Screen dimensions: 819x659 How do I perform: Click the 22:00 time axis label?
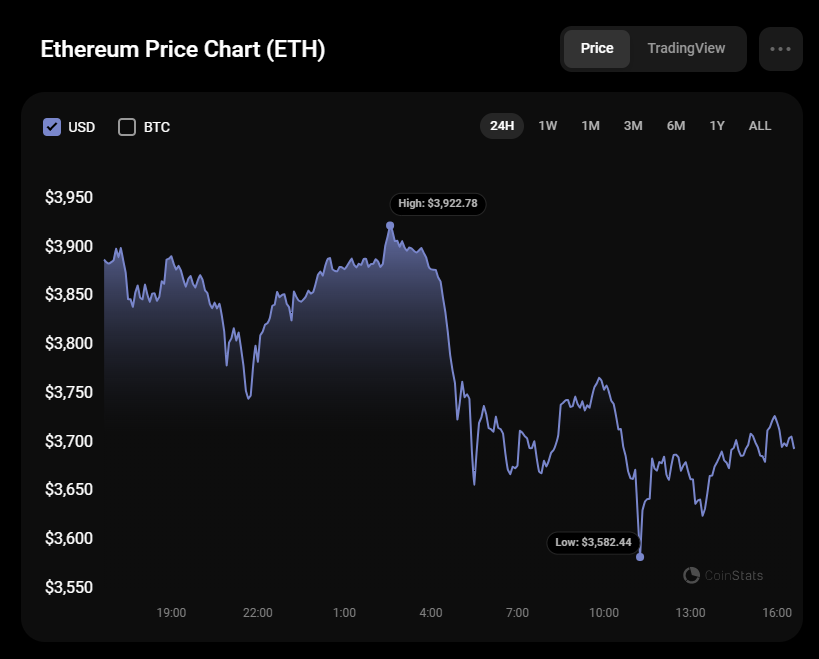tap(257, 612)
